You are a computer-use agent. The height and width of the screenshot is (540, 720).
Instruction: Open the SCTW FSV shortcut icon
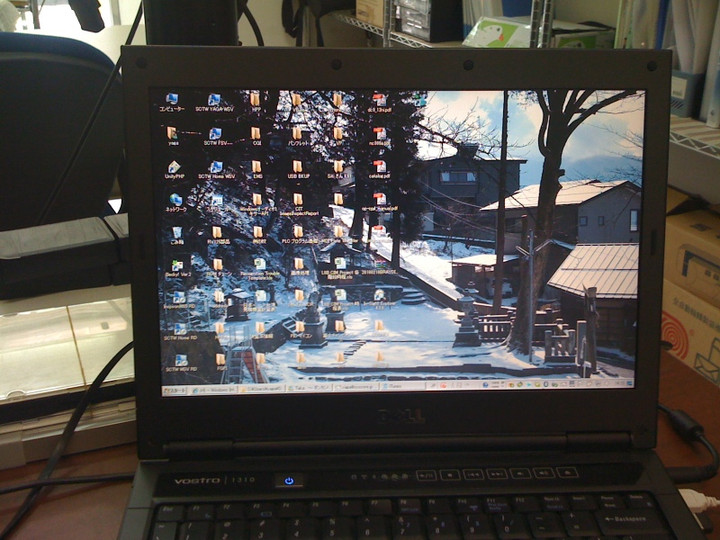tap(215, 137)
